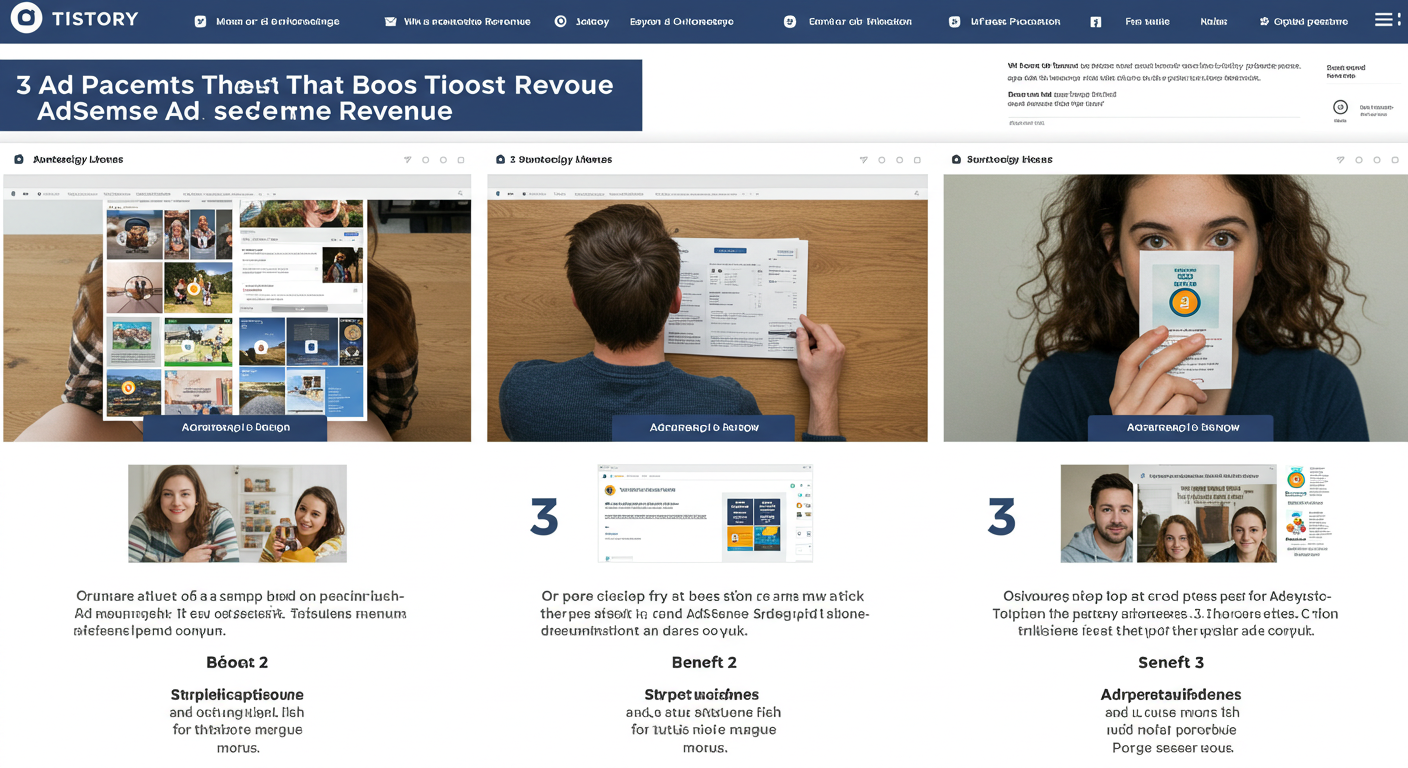The image size is (1408, 768).
Task: Open the header item next to bird icon
Action: pyautogui.click(x=277, y=21)
